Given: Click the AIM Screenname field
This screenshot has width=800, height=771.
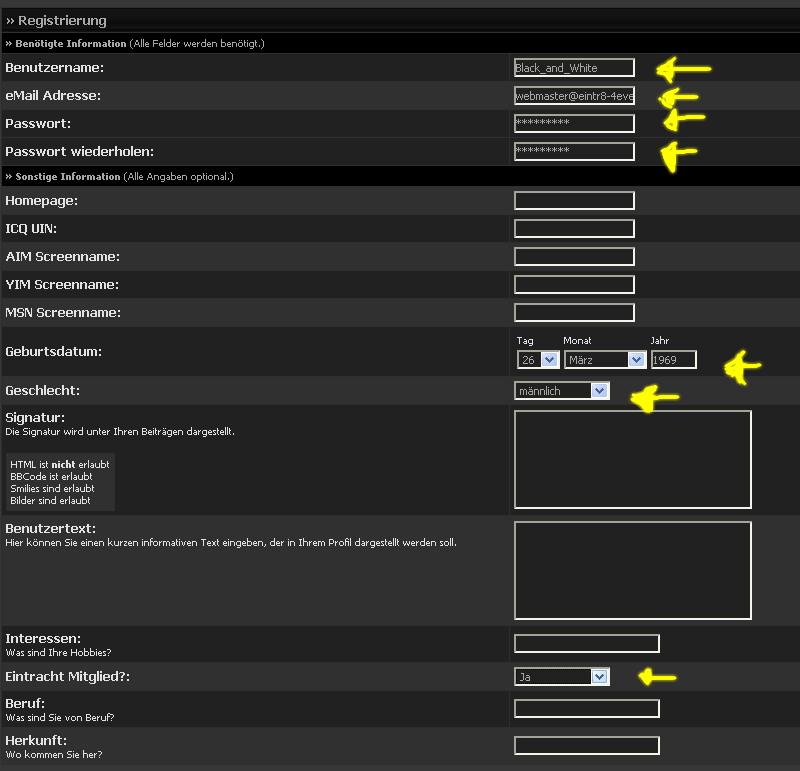Looking at the screenshot, I should point(574,257).
